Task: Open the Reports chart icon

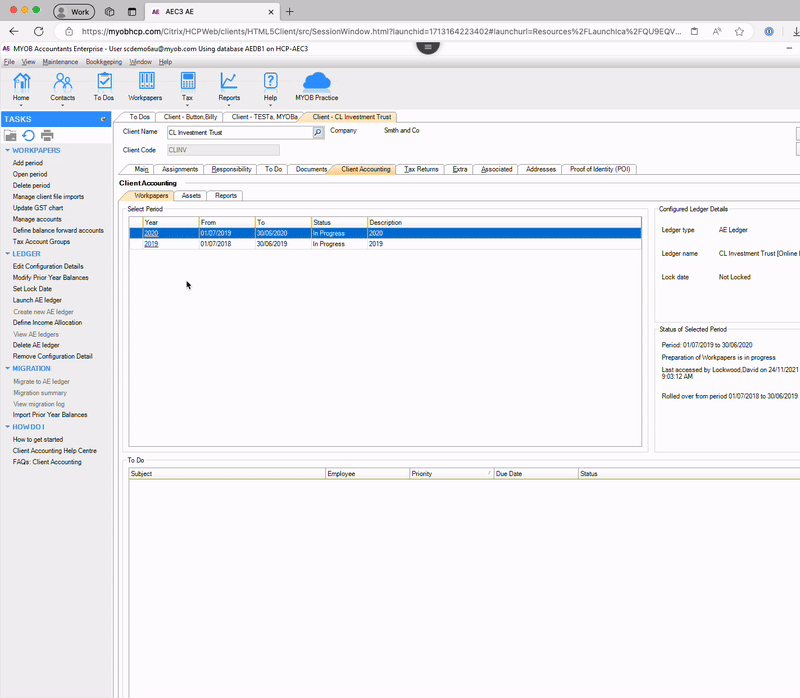Action: click(229, 83)
